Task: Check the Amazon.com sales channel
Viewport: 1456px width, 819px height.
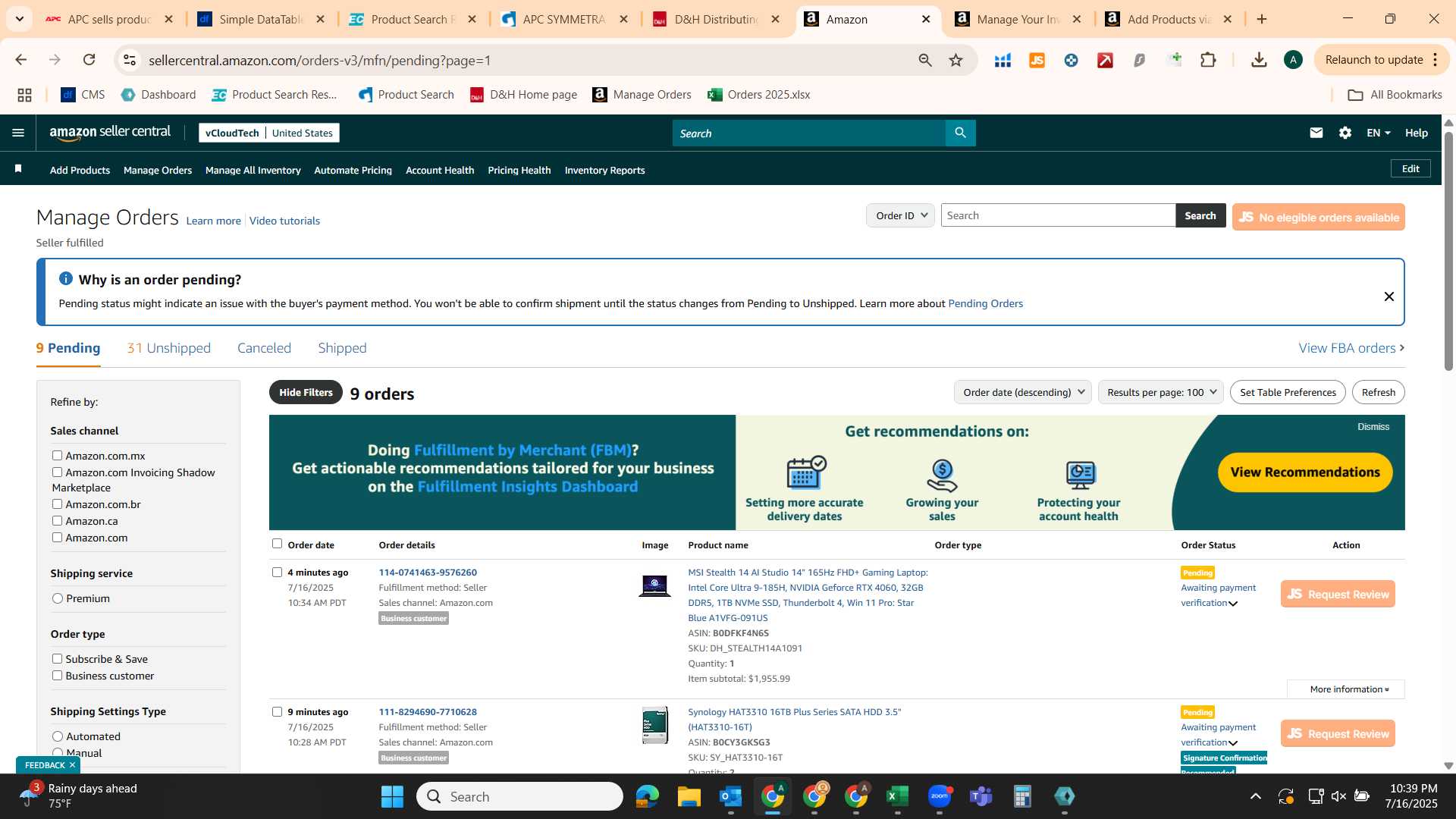Action: pyautogui.click(x=57, y=537)
